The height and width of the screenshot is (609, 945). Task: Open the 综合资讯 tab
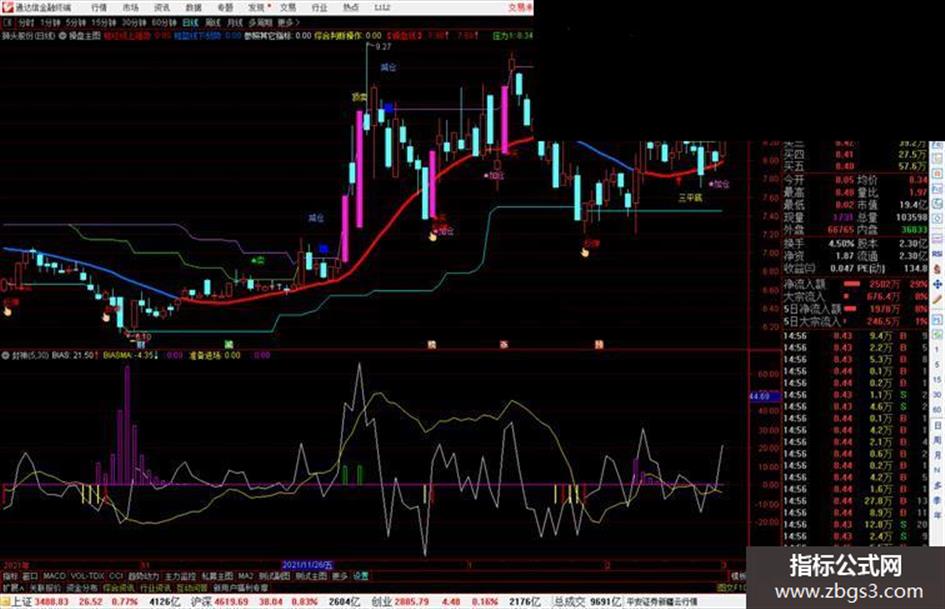(x=119, y=587)
